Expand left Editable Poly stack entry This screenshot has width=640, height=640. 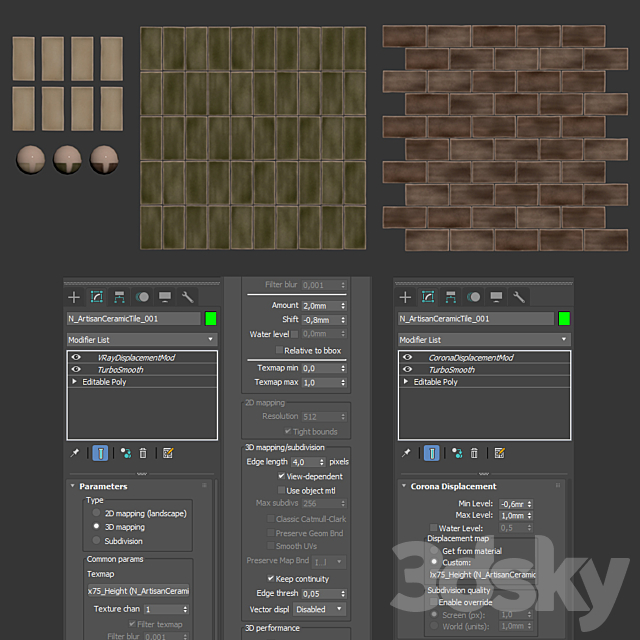74,381
